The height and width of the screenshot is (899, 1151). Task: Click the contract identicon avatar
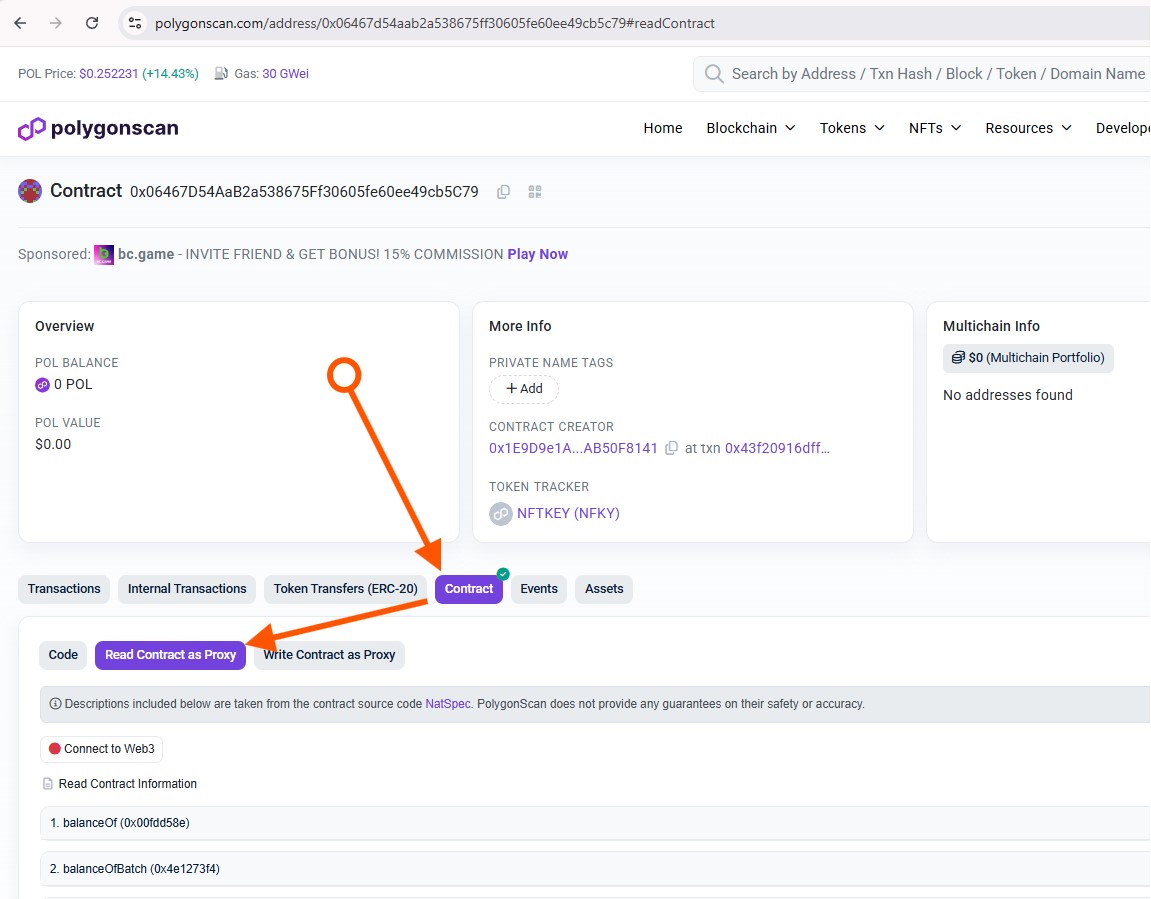tap(30, 191)
